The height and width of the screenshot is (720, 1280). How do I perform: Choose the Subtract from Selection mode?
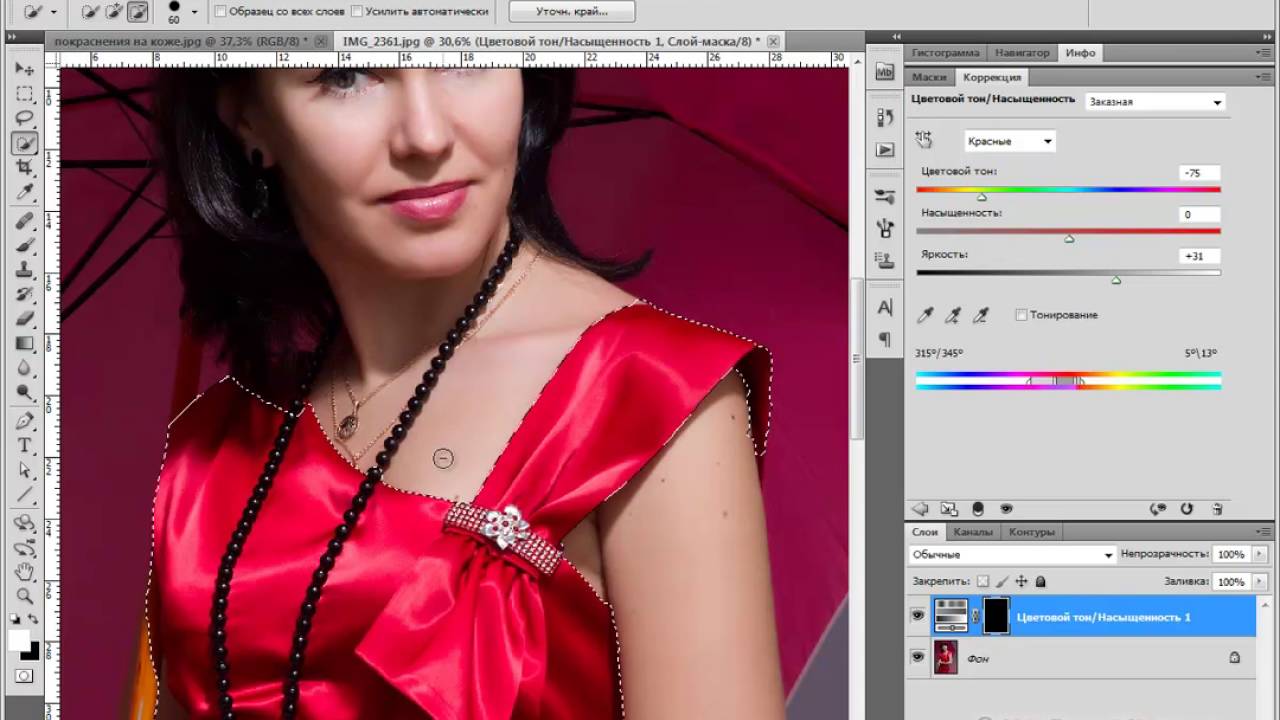pyautogui.click(x=137, y=12)
